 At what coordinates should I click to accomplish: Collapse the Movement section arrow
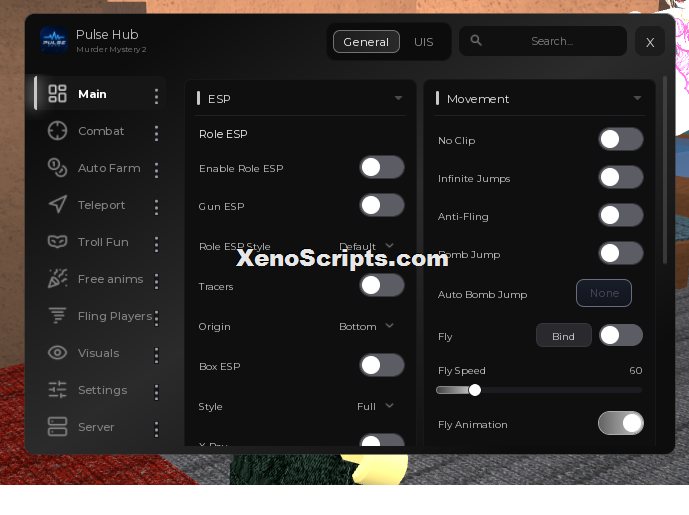coord(637,98)
